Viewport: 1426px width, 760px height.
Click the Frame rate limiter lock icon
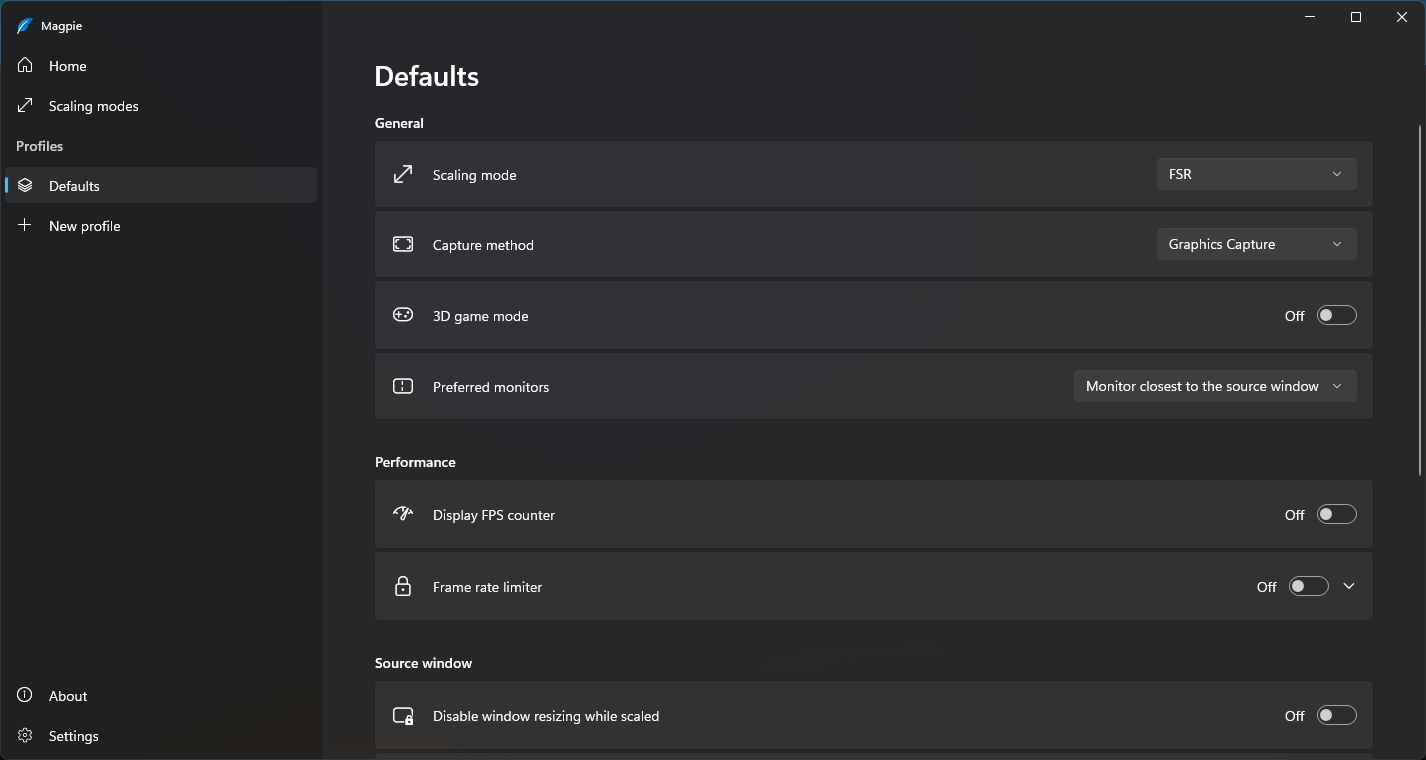(403, 586)
